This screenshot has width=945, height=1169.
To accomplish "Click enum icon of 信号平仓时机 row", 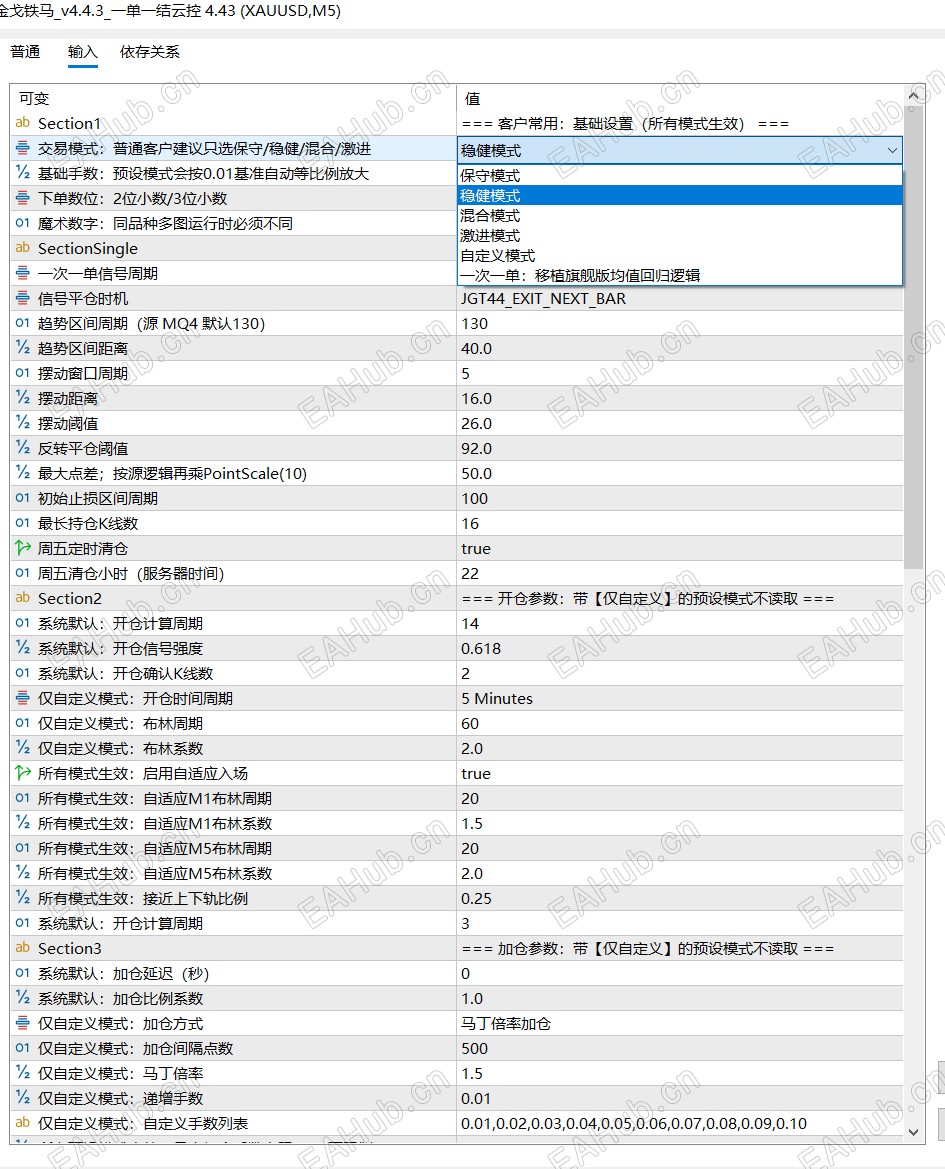I will coord(22,298).
